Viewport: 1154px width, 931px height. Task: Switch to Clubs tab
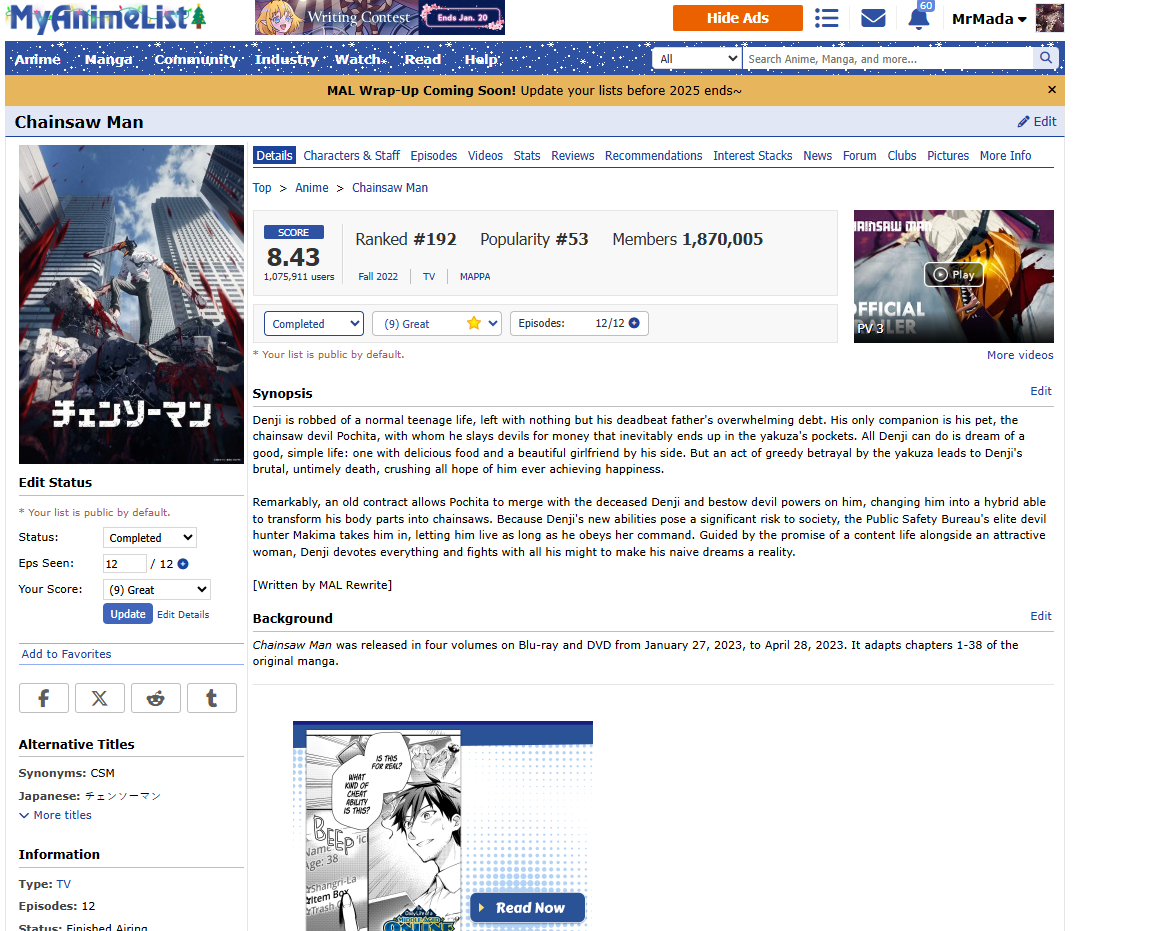(x=902, y=155)
